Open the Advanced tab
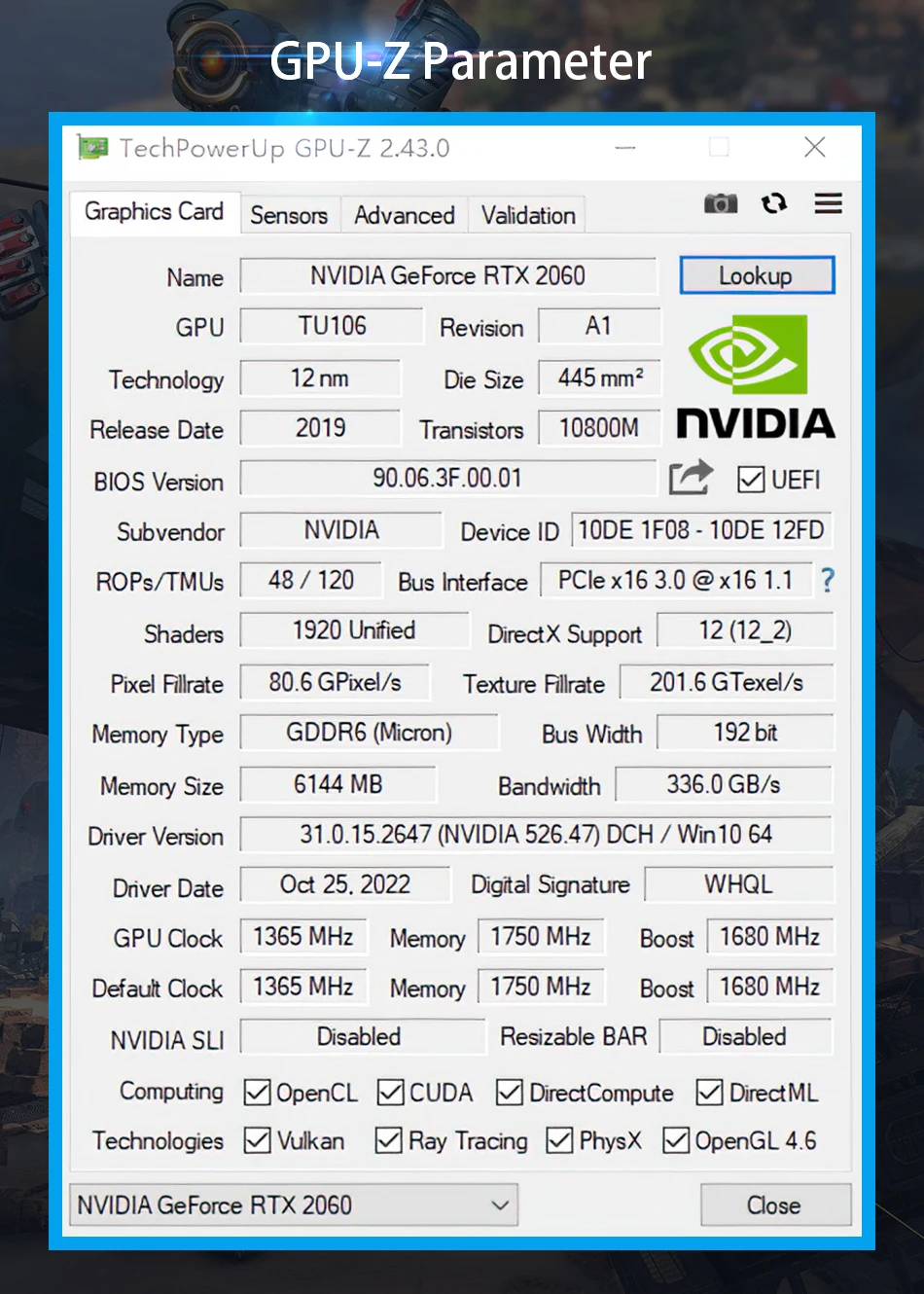Screen dimensions: 924x1294 click(404, 215)
